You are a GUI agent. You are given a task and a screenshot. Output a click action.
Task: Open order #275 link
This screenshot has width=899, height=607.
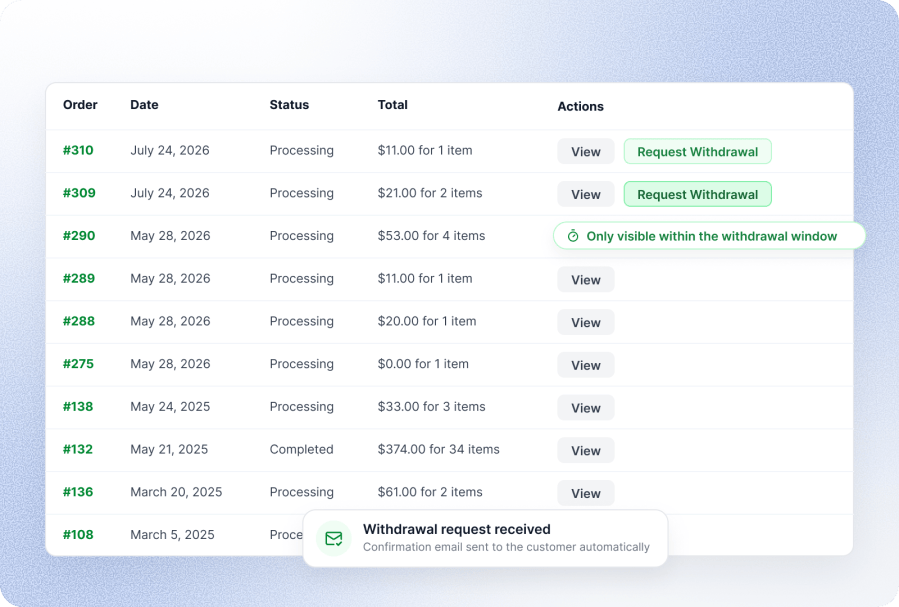79,364
